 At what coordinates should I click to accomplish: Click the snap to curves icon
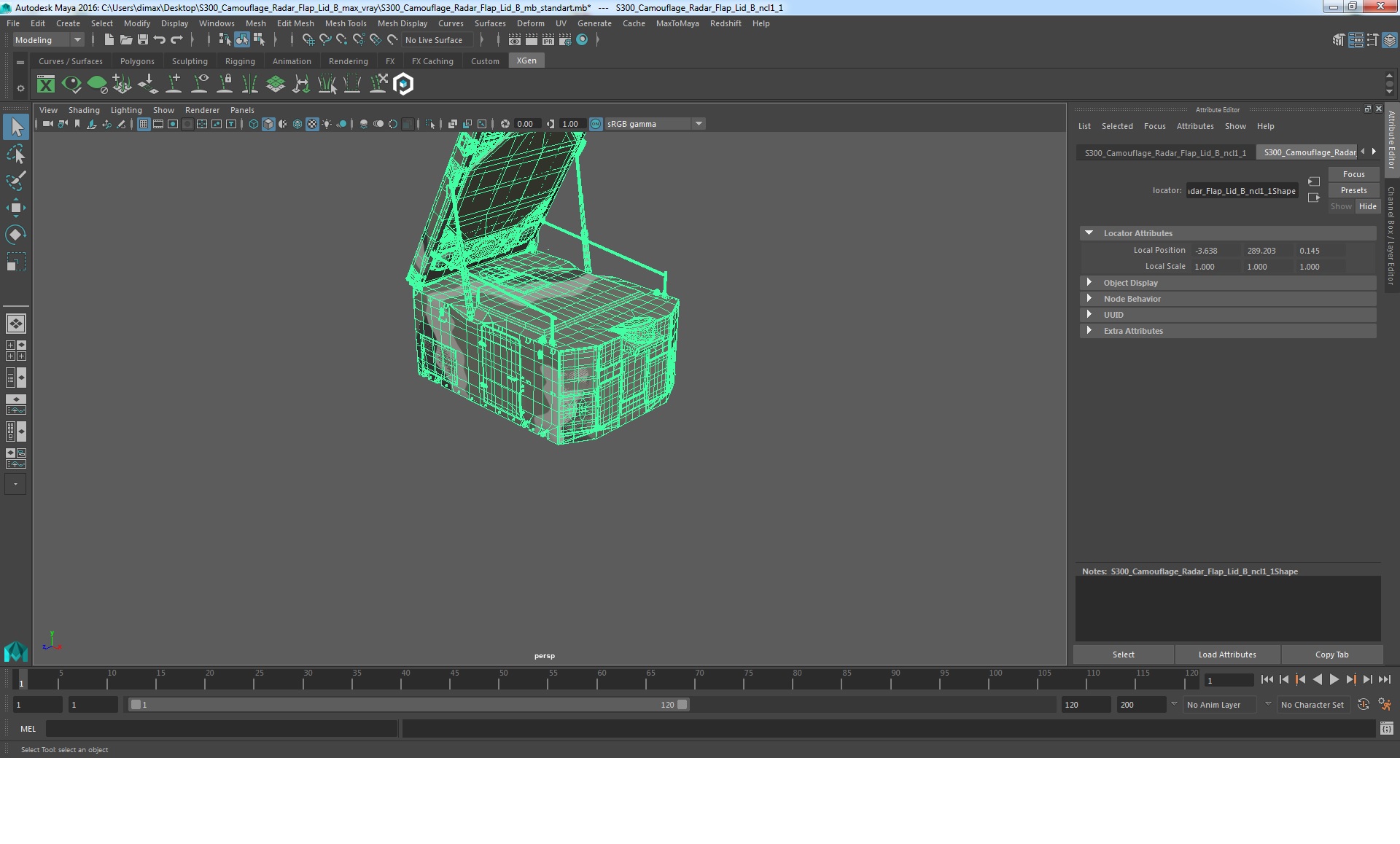coord(324,39)
